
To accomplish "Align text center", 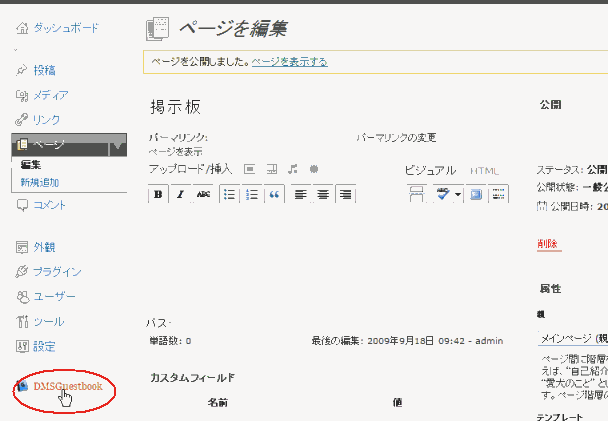I will pyautogui.click(x=323, y=194).
